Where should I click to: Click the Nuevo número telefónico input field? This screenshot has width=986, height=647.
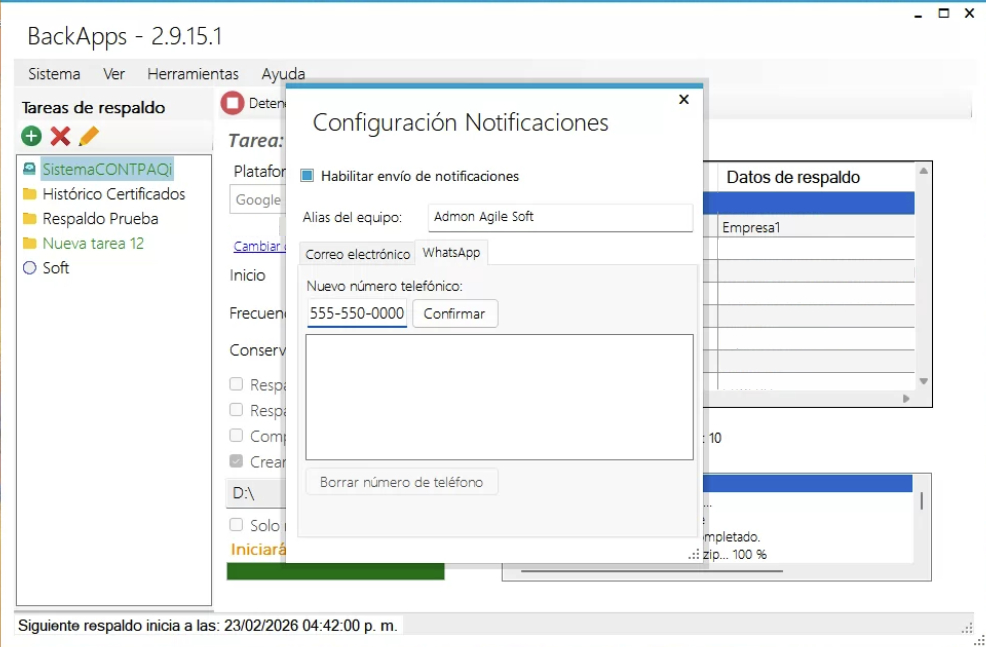[357, 313]
